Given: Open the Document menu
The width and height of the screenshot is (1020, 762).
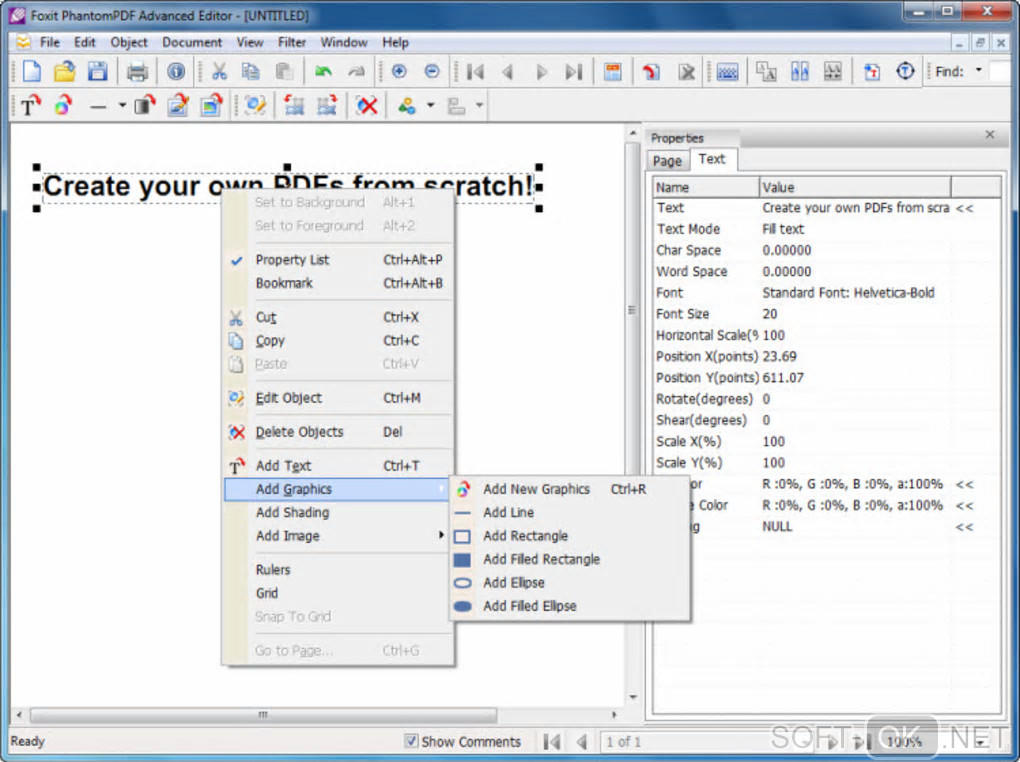Looking at the screenshot, I should click(x=192, y=42).
